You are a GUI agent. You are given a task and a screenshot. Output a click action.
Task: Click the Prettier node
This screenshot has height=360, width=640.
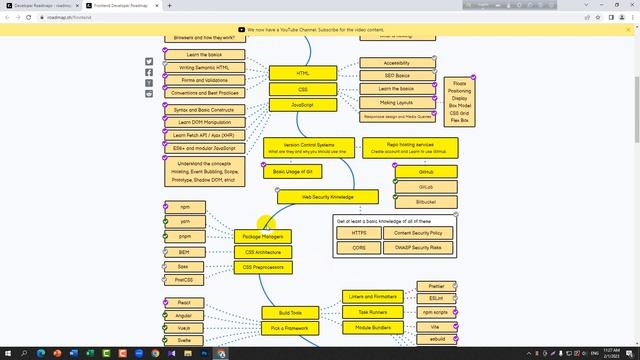[x=436, y=286]
